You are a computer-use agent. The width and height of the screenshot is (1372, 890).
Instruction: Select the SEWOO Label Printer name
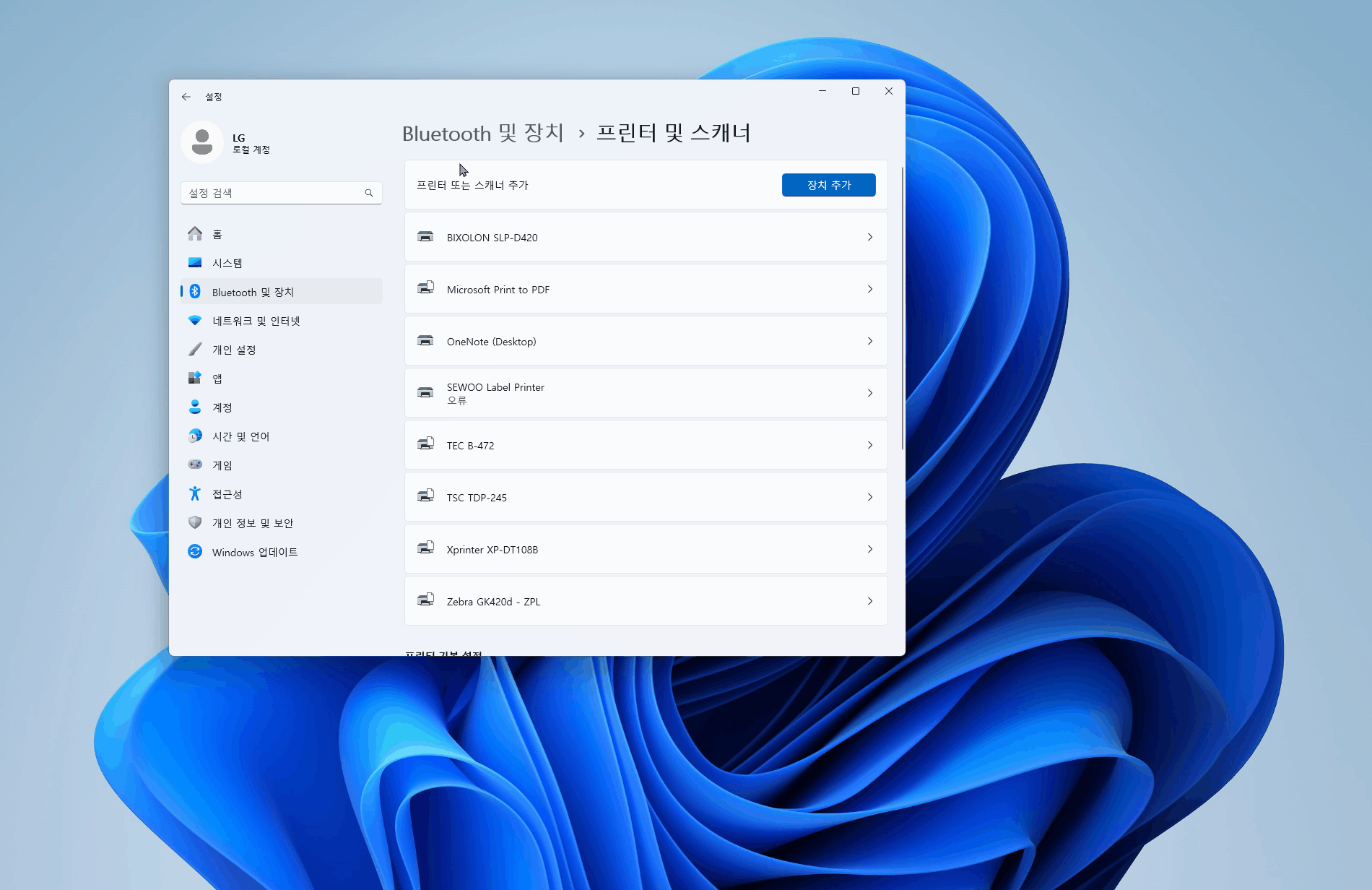point(495,387)
